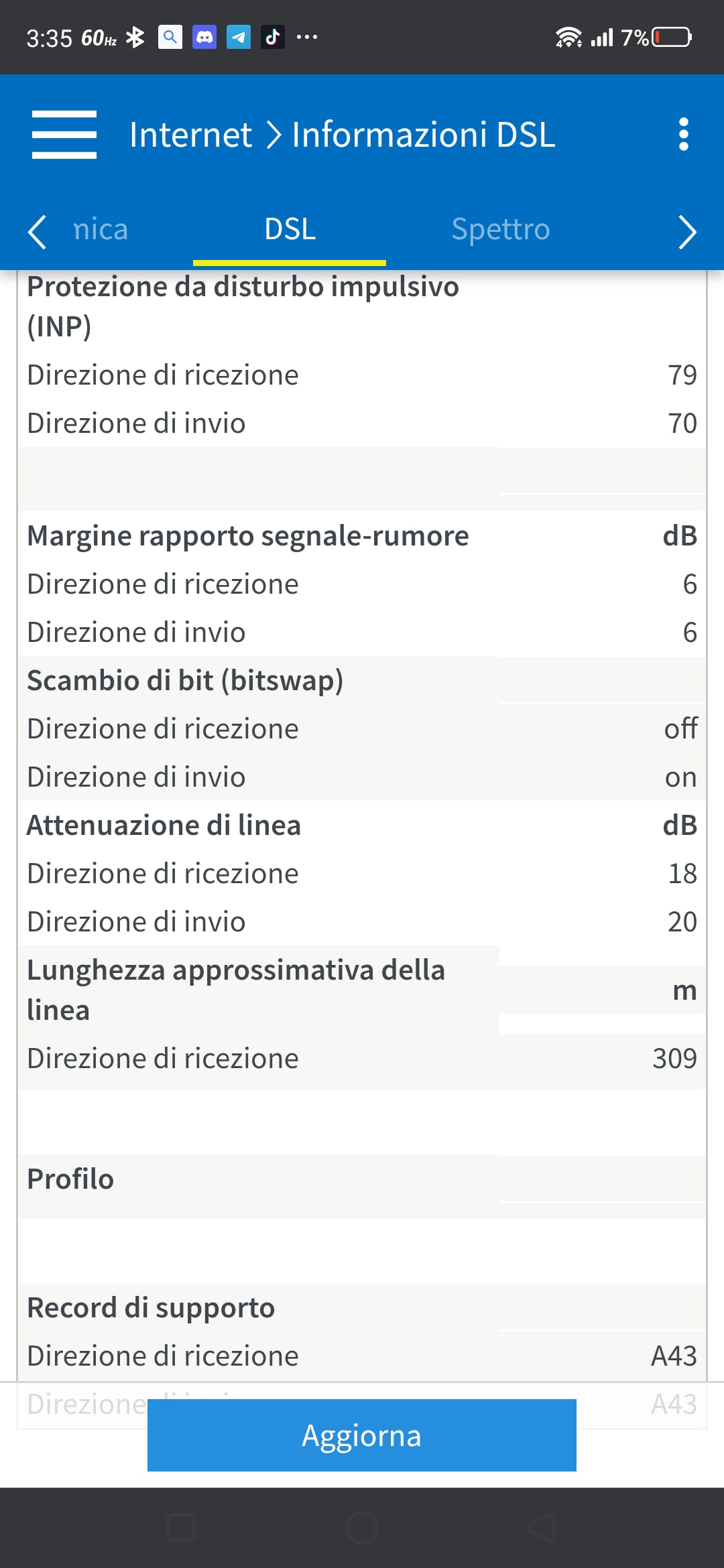
Task: Open the hamburger navigation menu
Action: pos(64,135)
